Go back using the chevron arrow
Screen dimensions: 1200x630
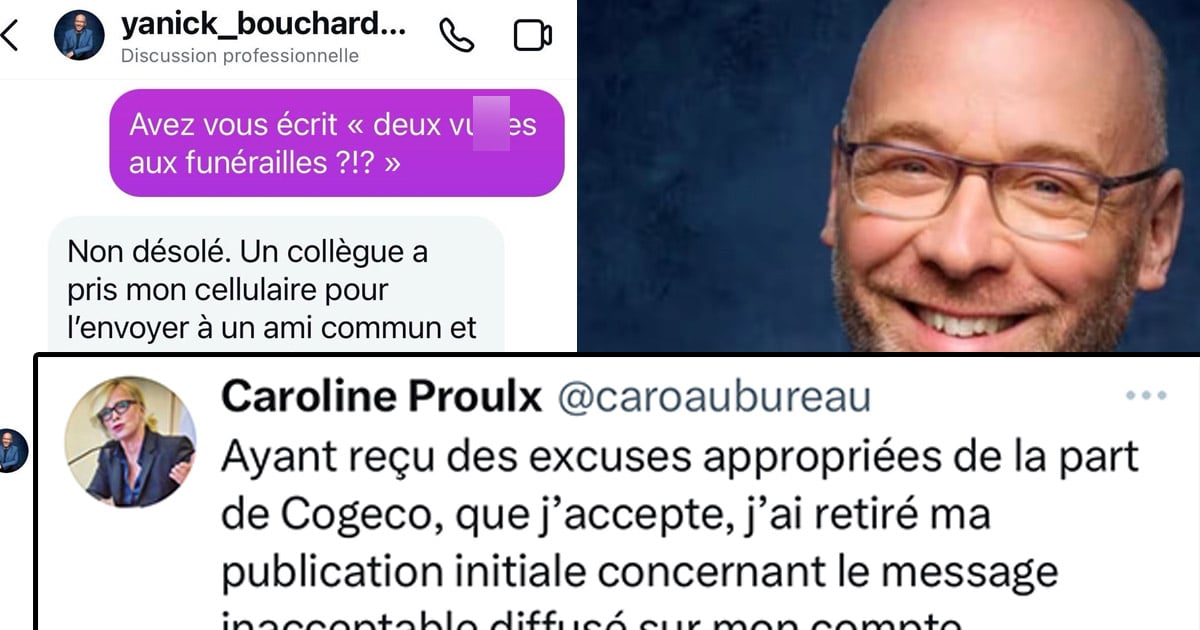pyautogui.click(x=10, y=36)
